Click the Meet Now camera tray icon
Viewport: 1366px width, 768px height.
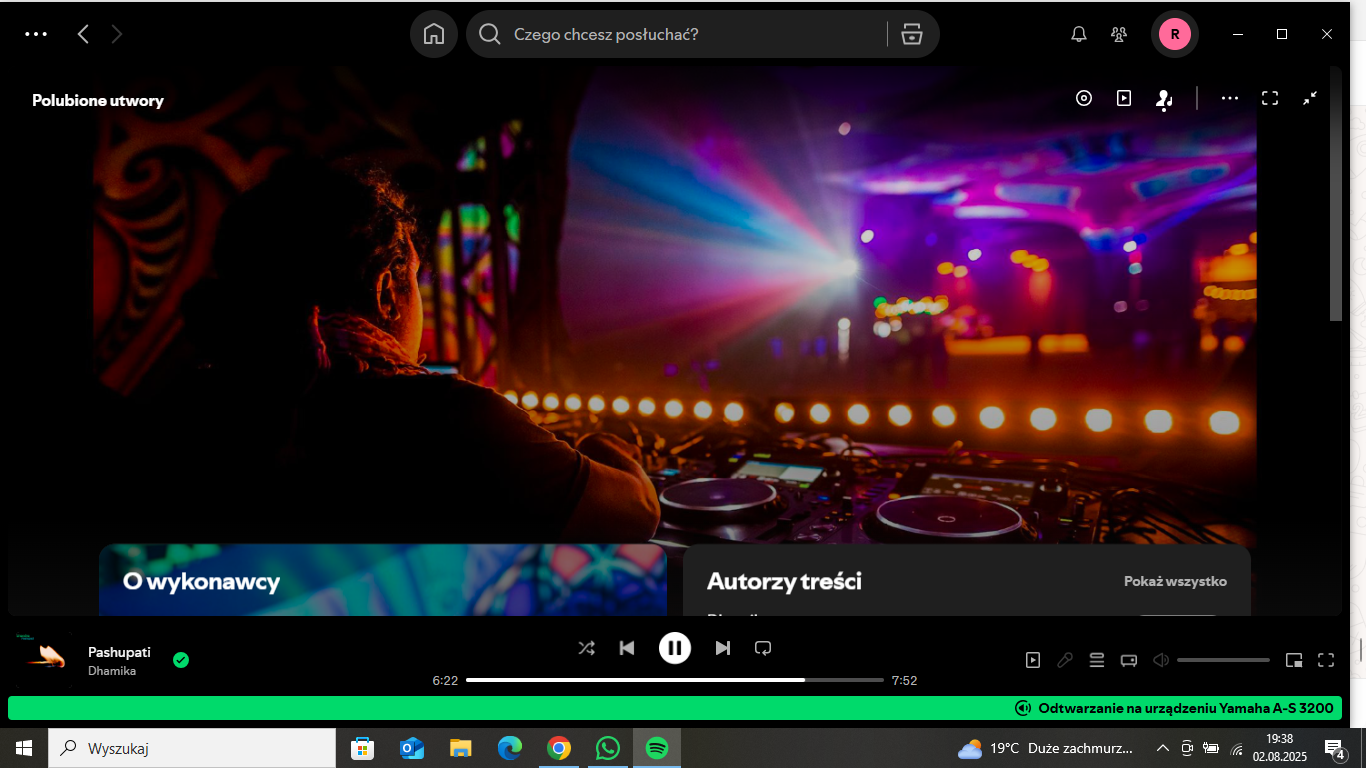click(1187, 748)
